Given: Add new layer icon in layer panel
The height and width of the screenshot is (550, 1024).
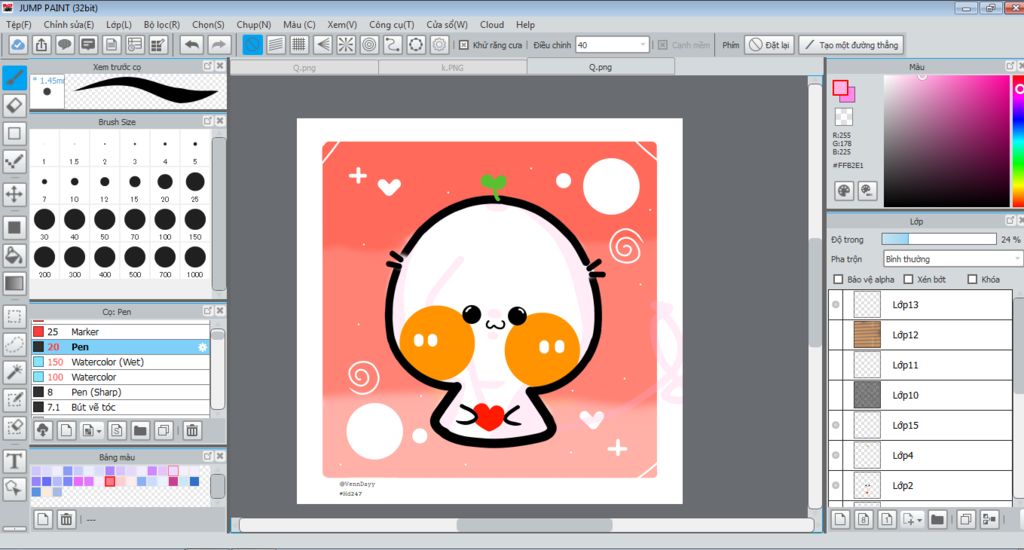Looking at the screenshot, I should click(840, 519).
